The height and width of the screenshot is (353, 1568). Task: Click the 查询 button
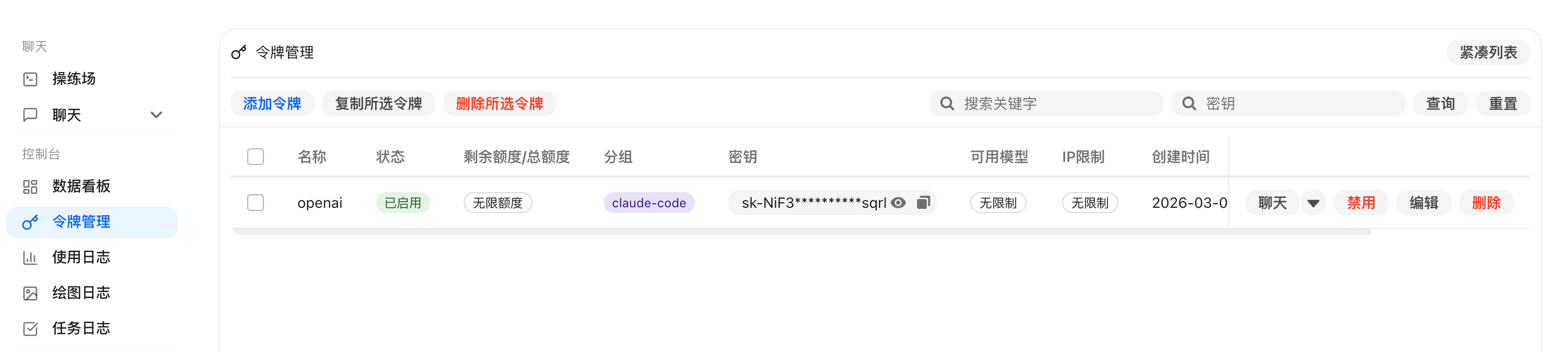1440,103
